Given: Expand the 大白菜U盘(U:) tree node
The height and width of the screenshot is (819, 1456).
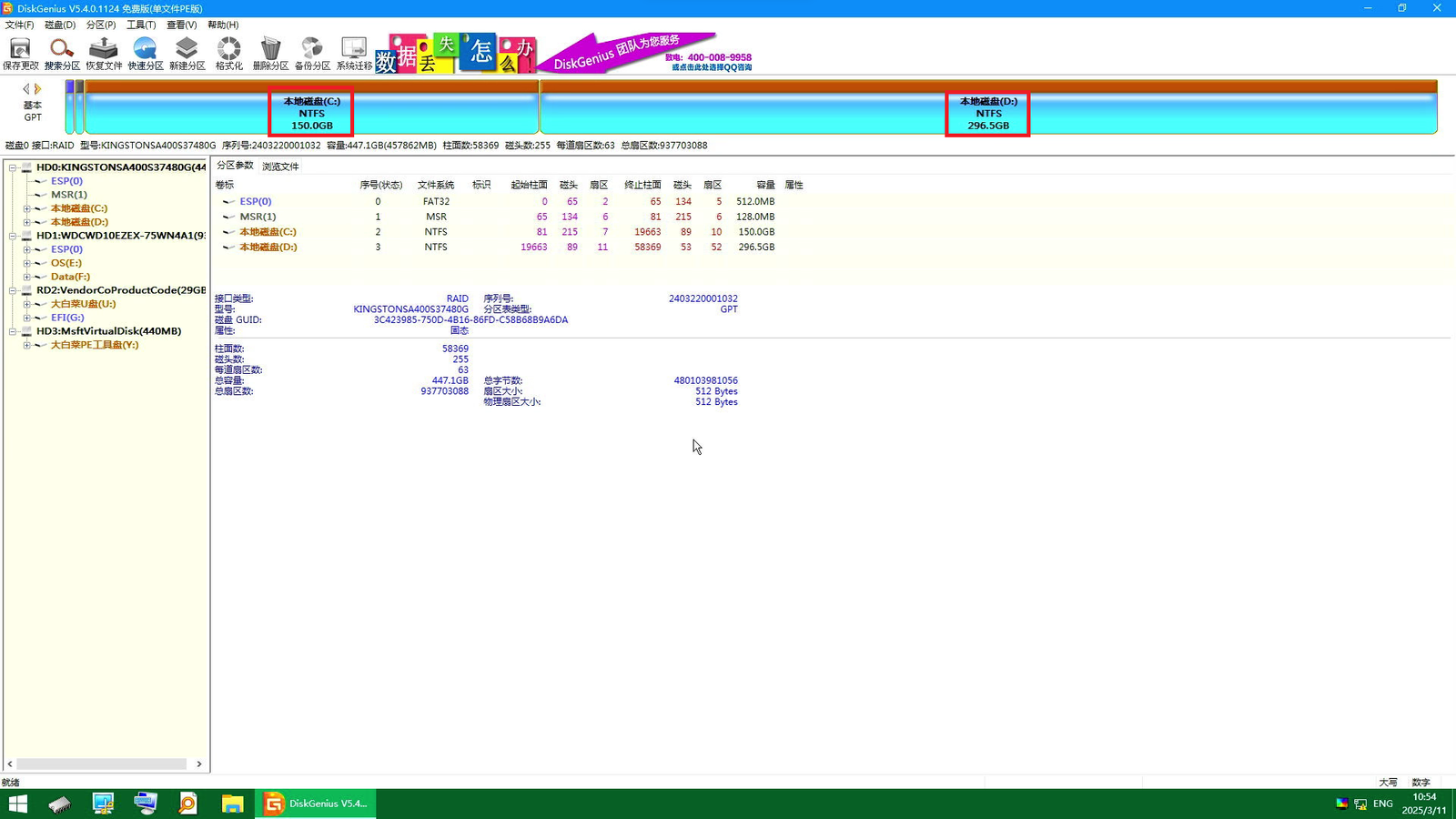Looking at the screenshot, I should click(26, 304).
